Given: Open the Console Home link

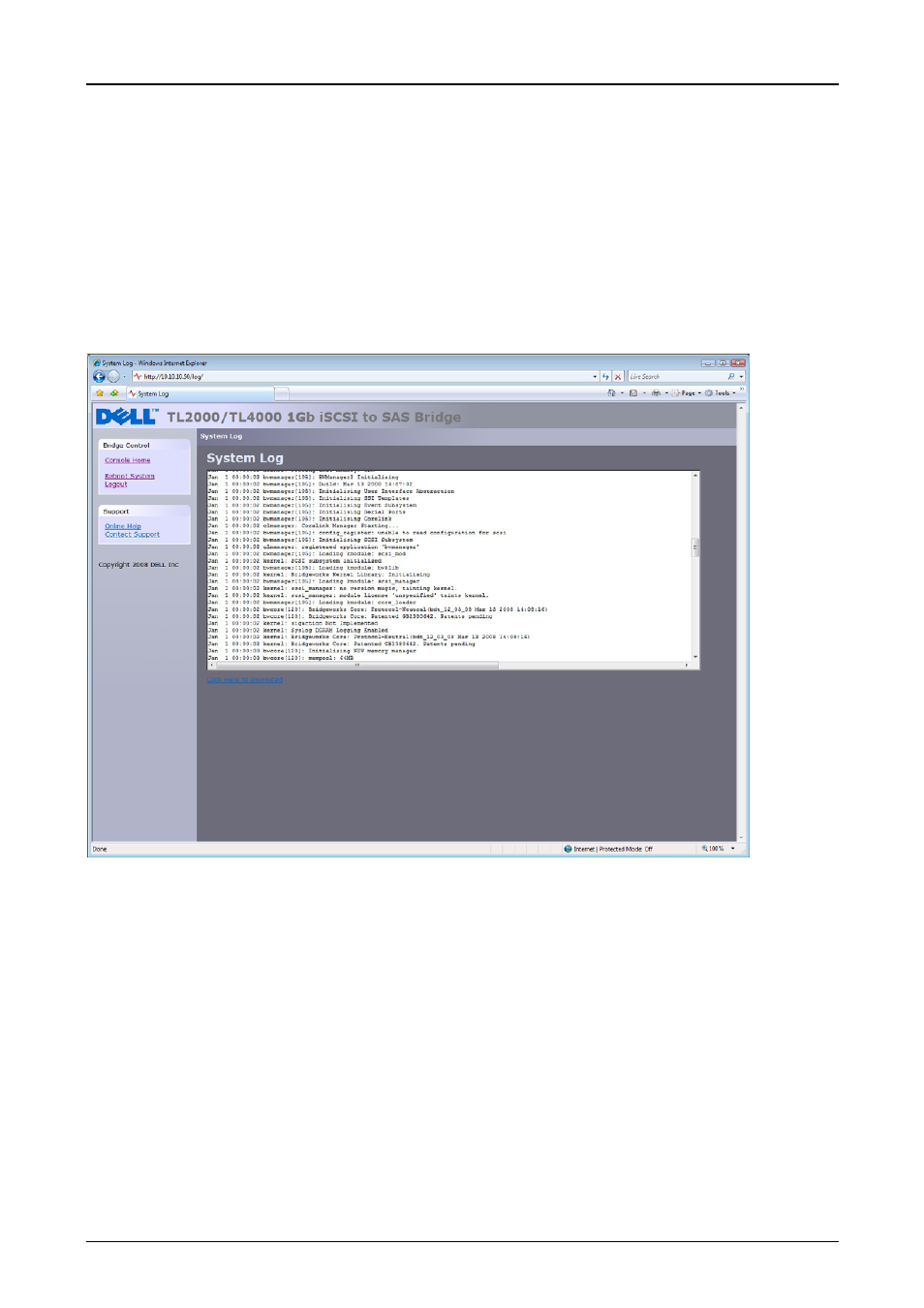Looking at the screenshot, I should coord(128,460).
